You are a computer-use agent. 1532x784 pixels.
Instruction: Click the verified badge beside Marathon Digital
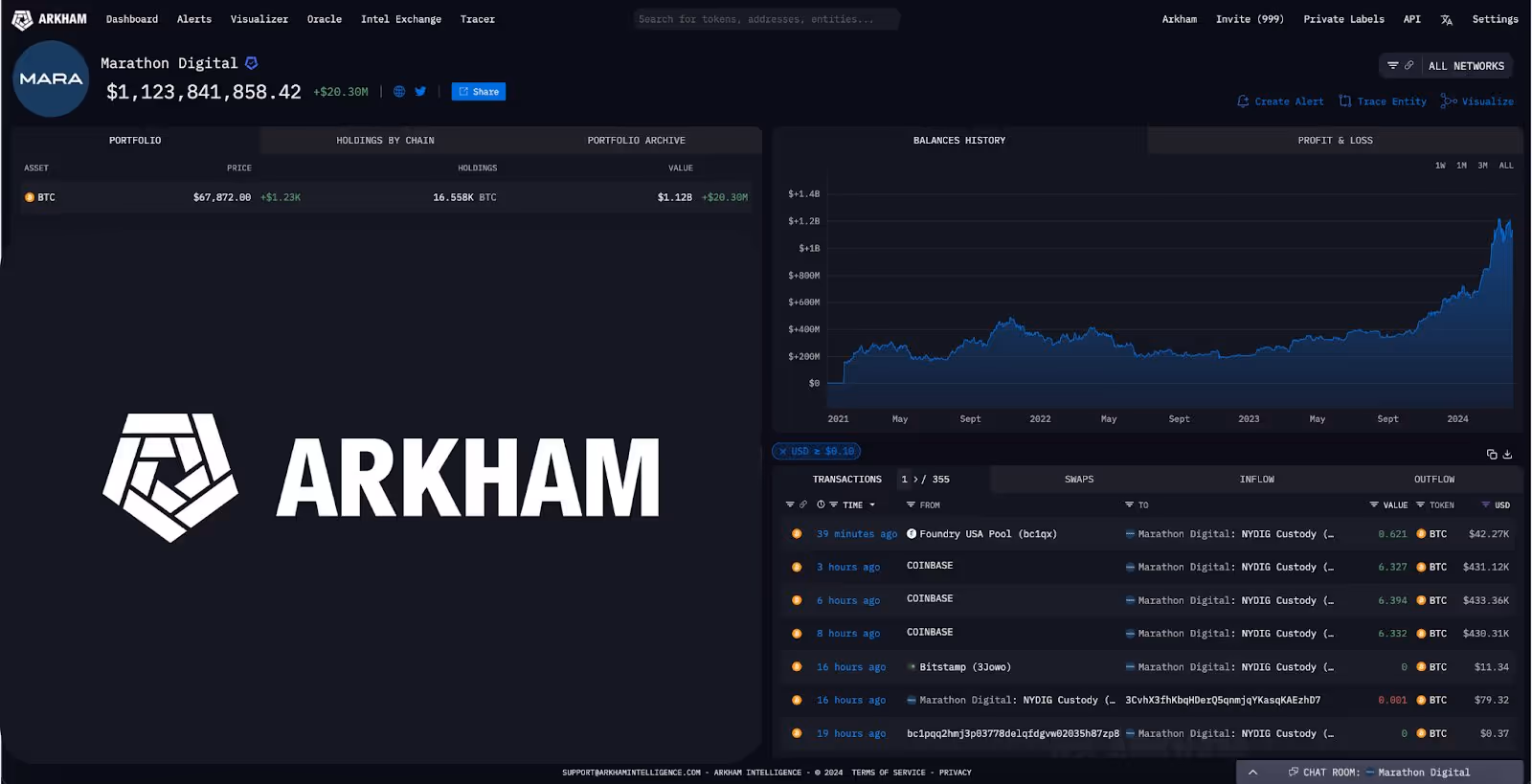point(252,63)
